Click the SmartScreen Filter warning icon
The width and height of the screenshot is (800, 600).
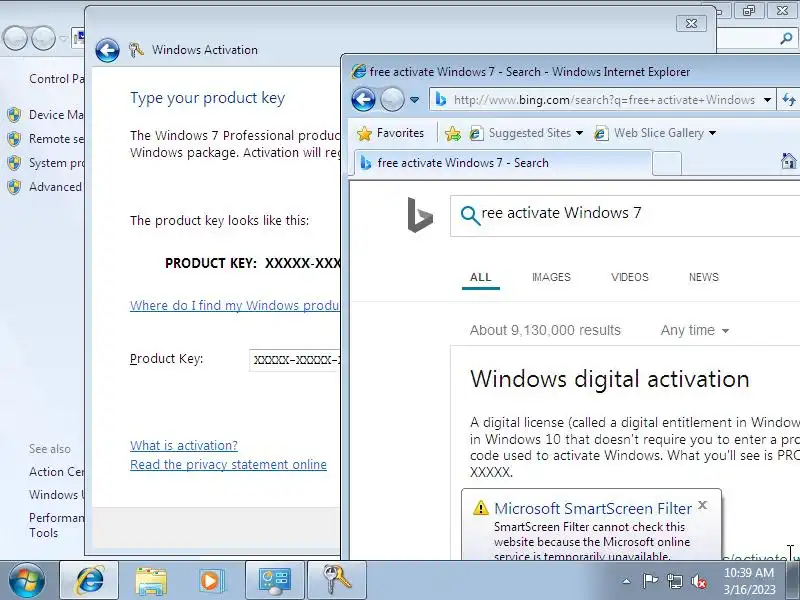481,508
